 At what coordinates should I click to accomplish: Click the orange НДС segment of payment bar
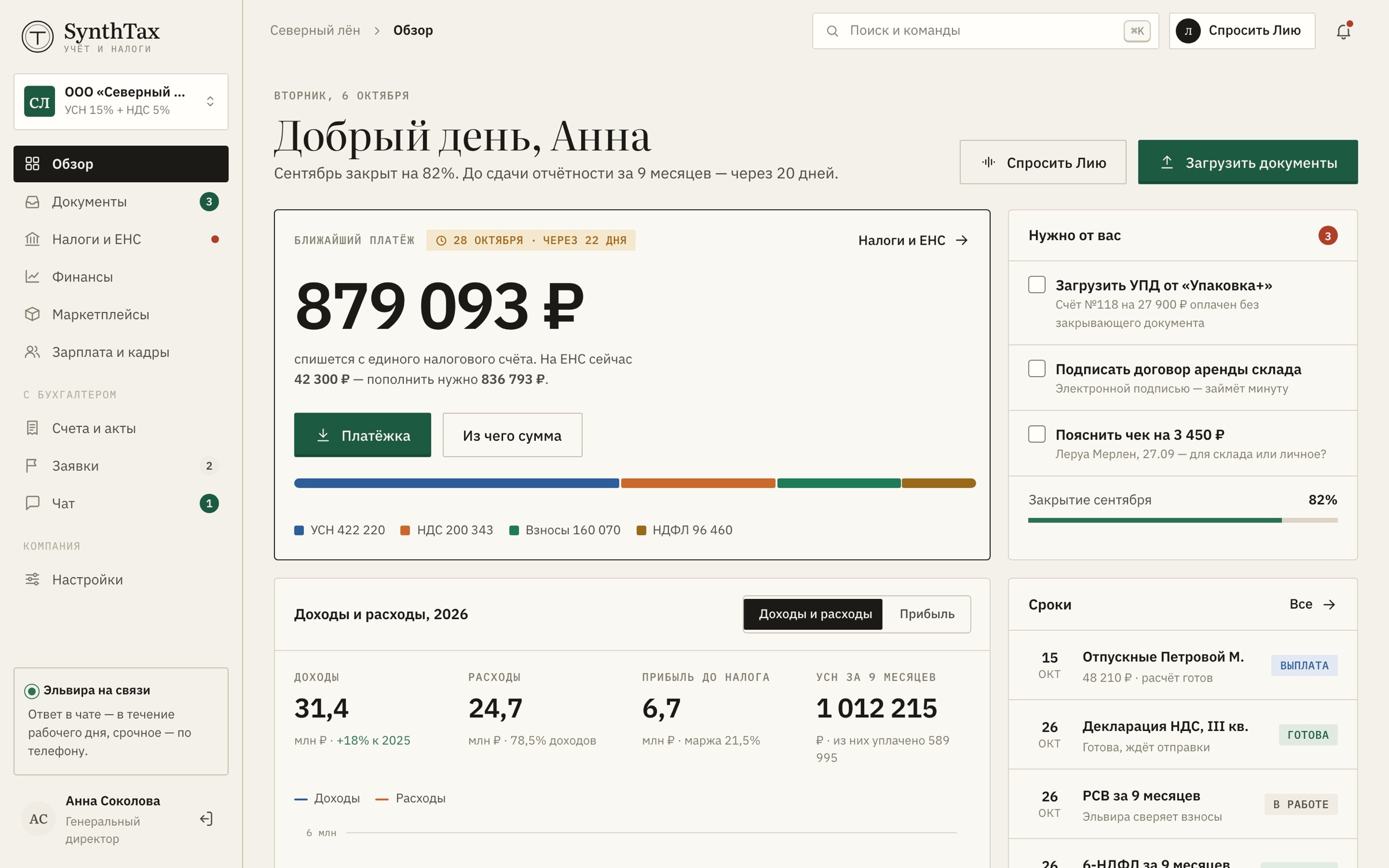tap(698, 483)
